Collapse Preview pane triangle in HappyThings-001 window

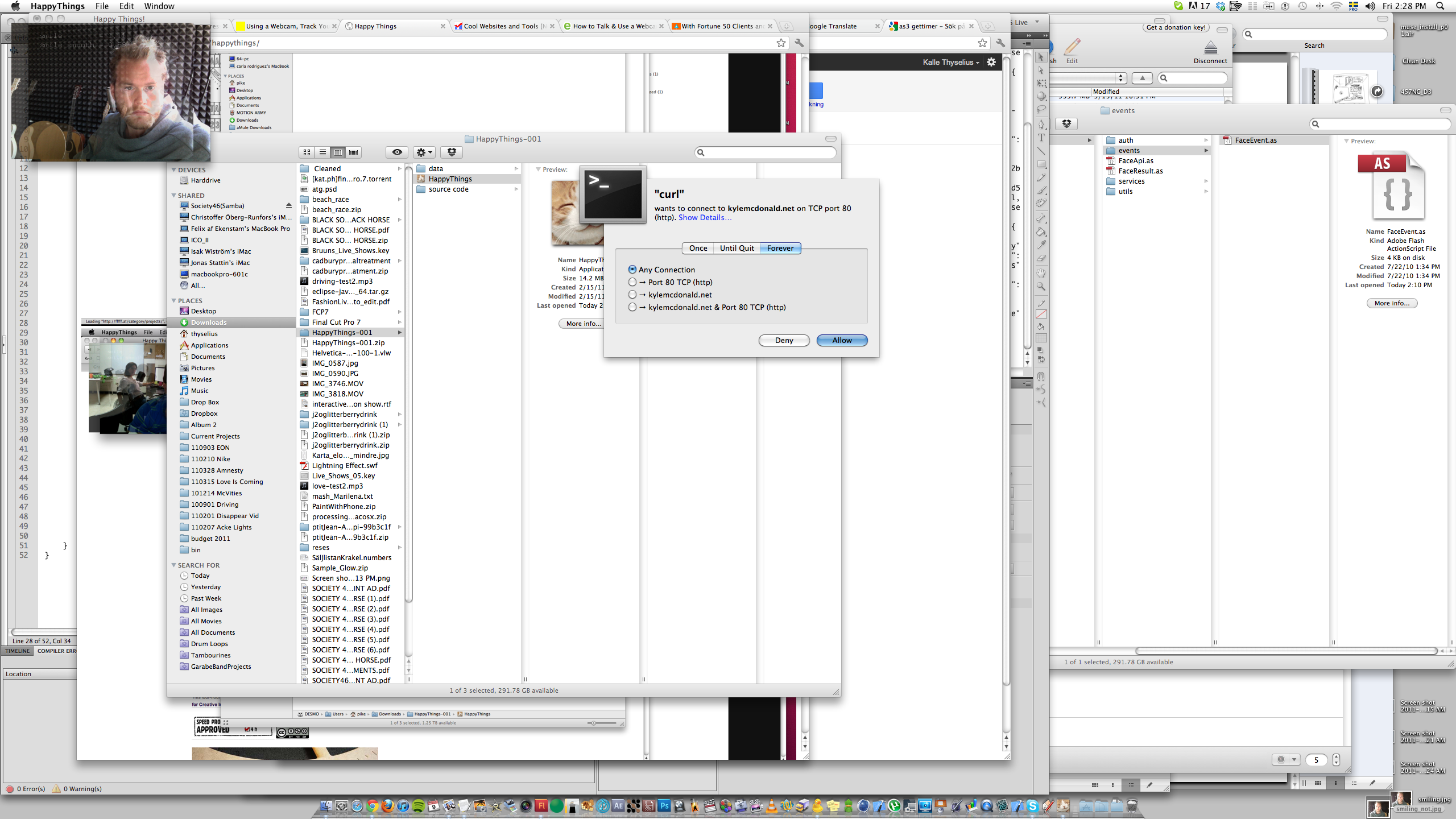[538, 169]
